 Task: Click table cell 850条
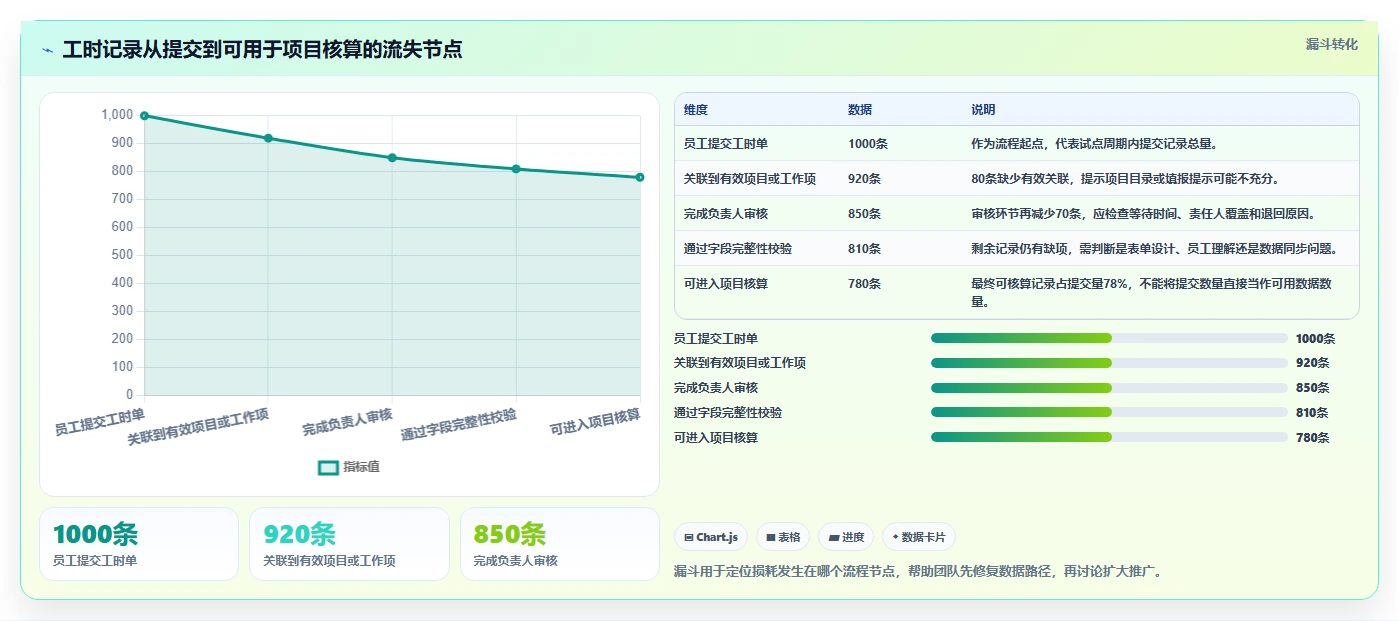click(x=864, y=214)
